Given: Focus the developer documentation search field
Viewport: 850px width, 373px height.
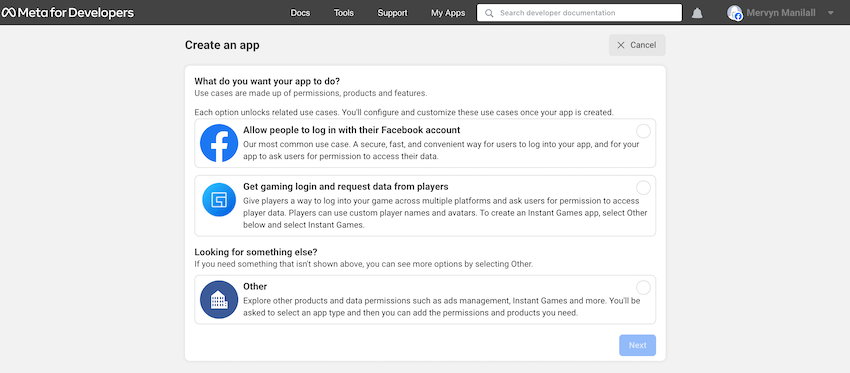Looking at the screenshot, I should 579,13.
